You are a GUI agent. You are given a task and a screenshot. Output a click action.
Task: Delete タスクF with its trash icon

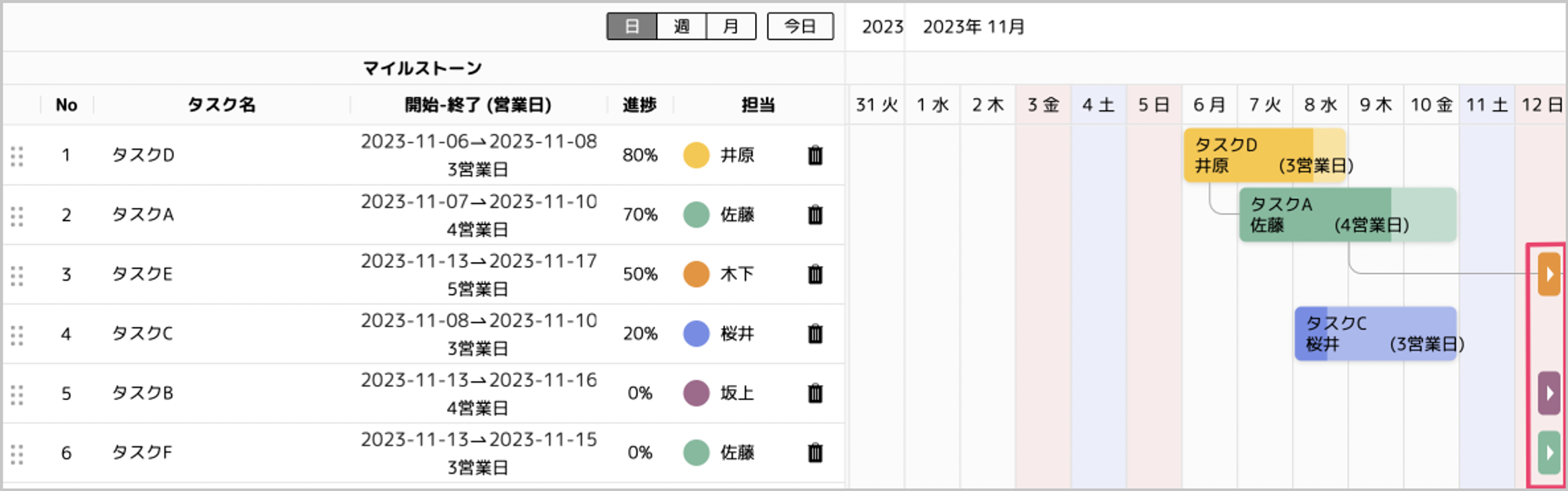click(x=815, y=453)
